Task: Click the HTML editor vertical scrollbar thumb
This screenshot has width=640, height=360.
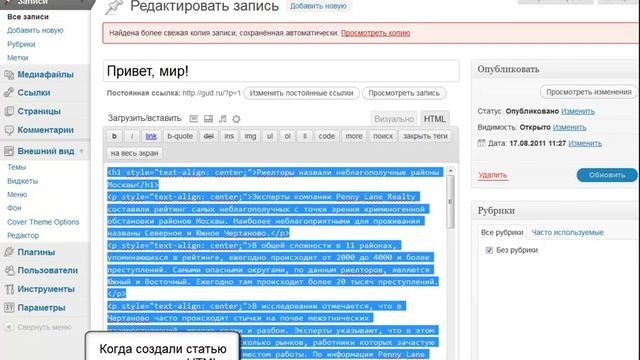Action: coord(451,202)
